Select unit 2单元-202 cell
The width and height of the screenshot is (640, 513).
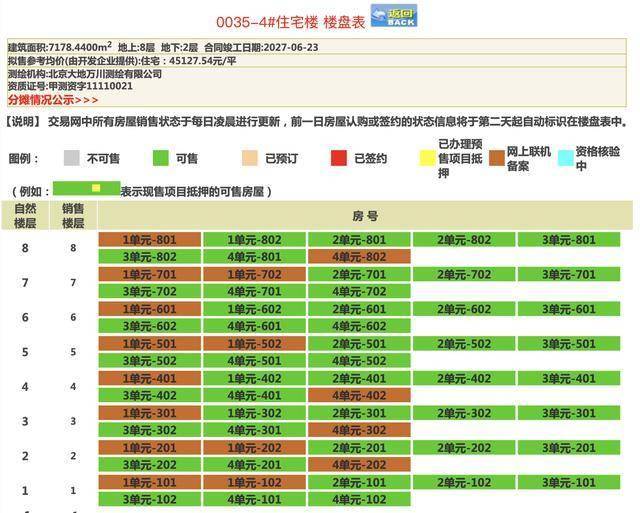coord(464,448)
